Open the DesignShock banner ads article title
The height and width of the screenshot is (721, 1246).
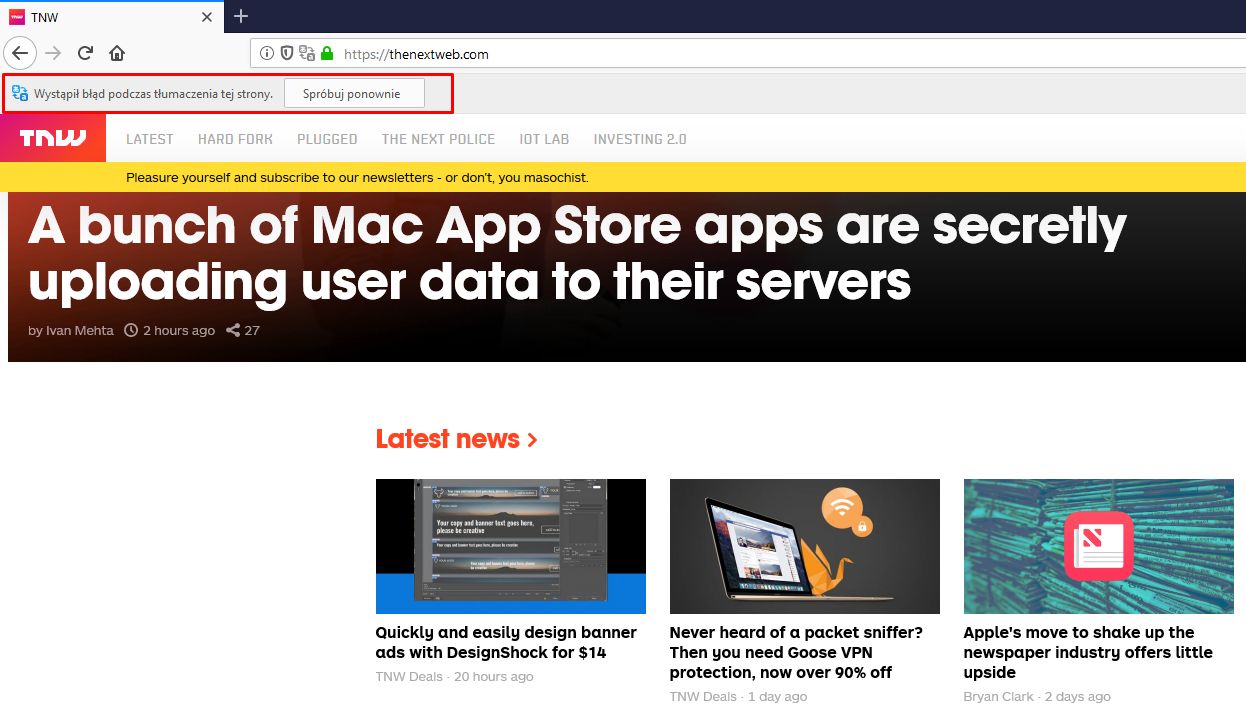(506, 642)
